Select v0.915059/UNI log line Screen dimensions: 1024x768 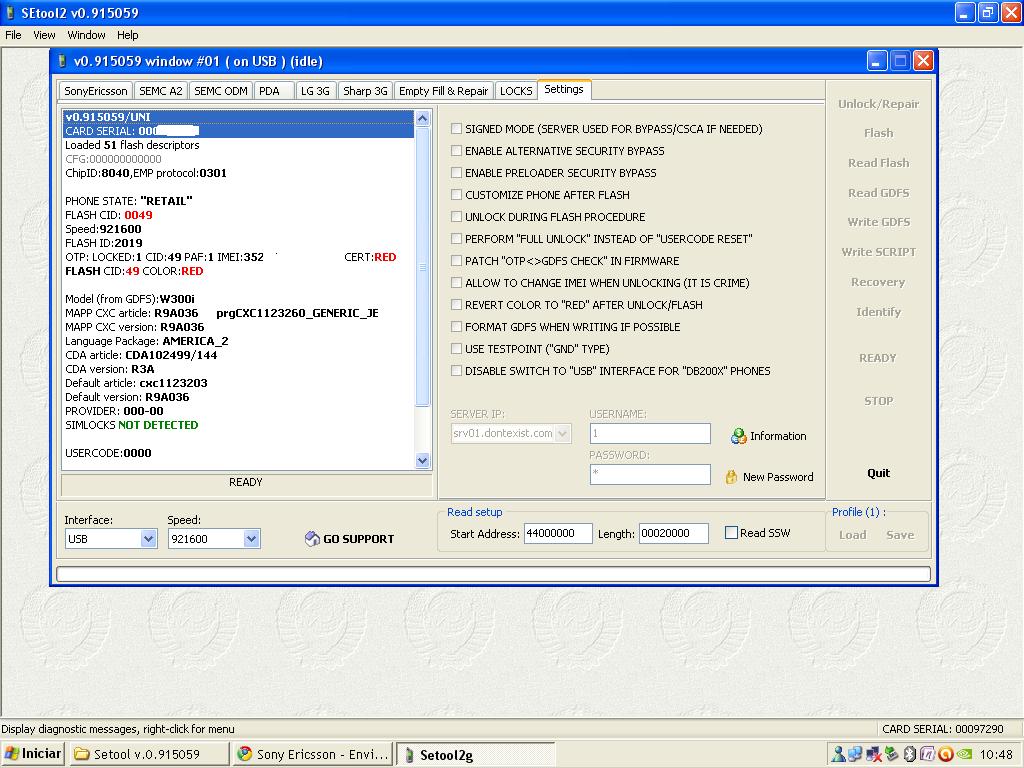[x=238, y=117]
